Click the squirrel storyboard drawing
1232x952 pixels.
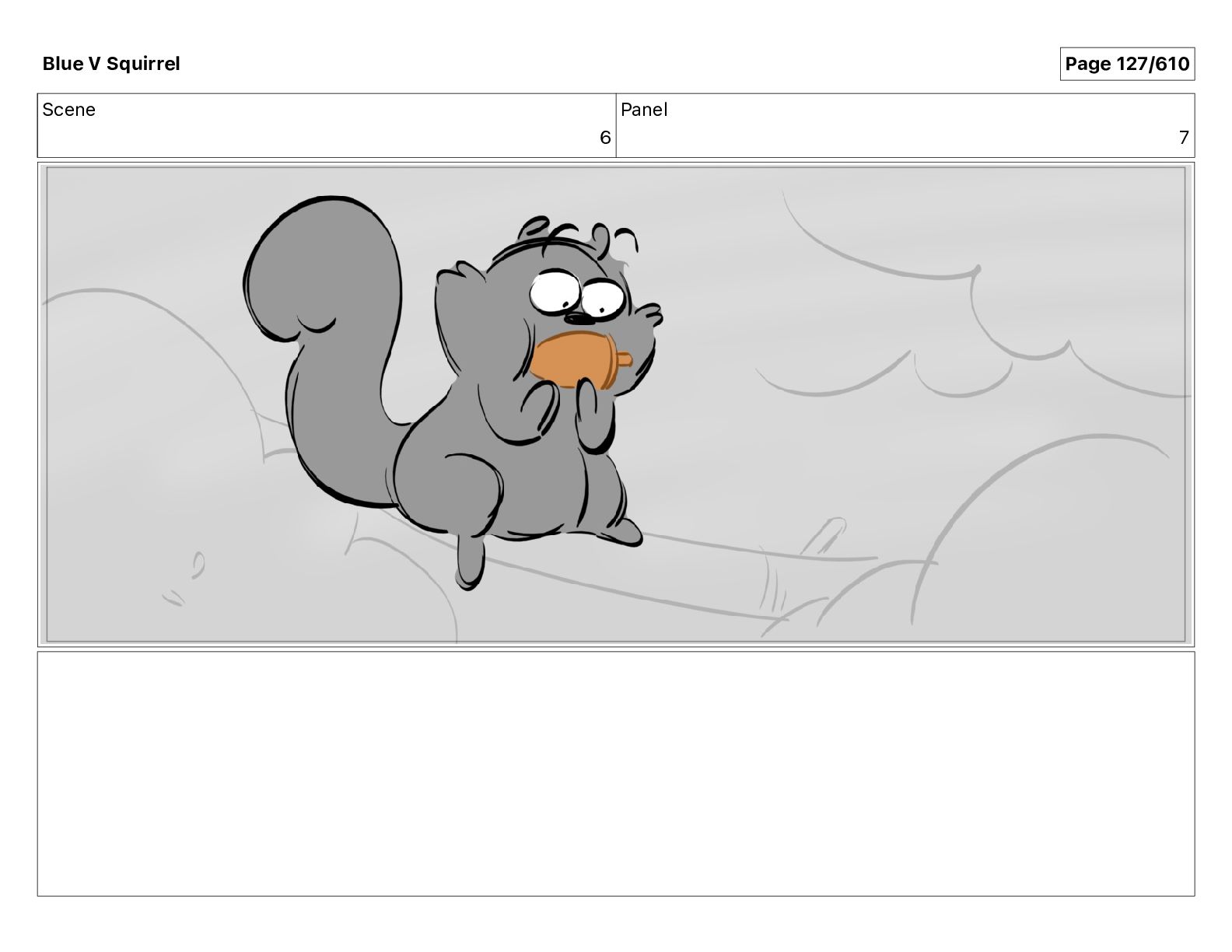click(x=616, y=404)
